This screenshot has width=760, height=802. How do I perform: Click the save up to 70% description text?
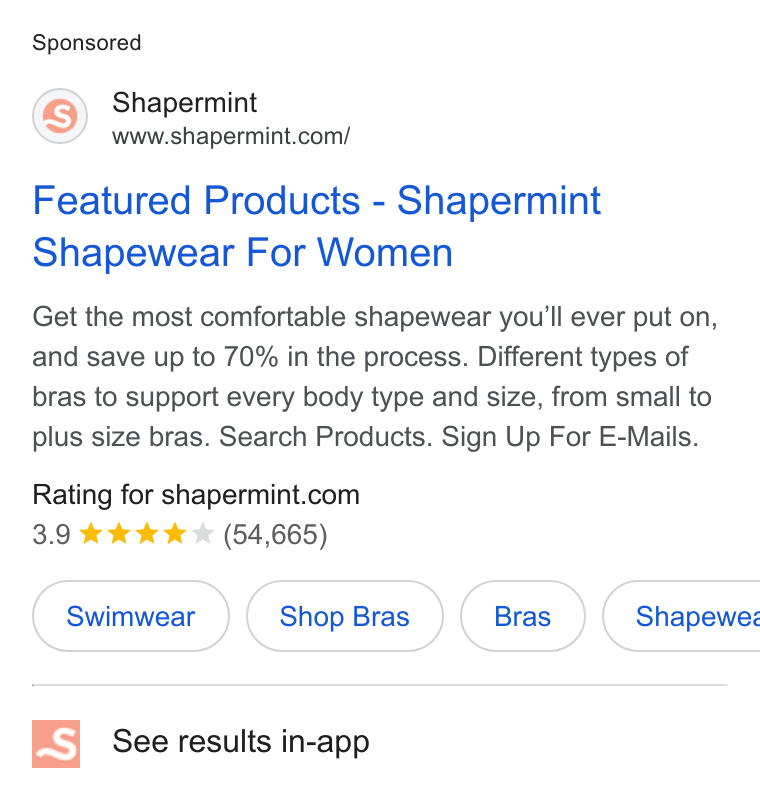(x=182, y=357)
